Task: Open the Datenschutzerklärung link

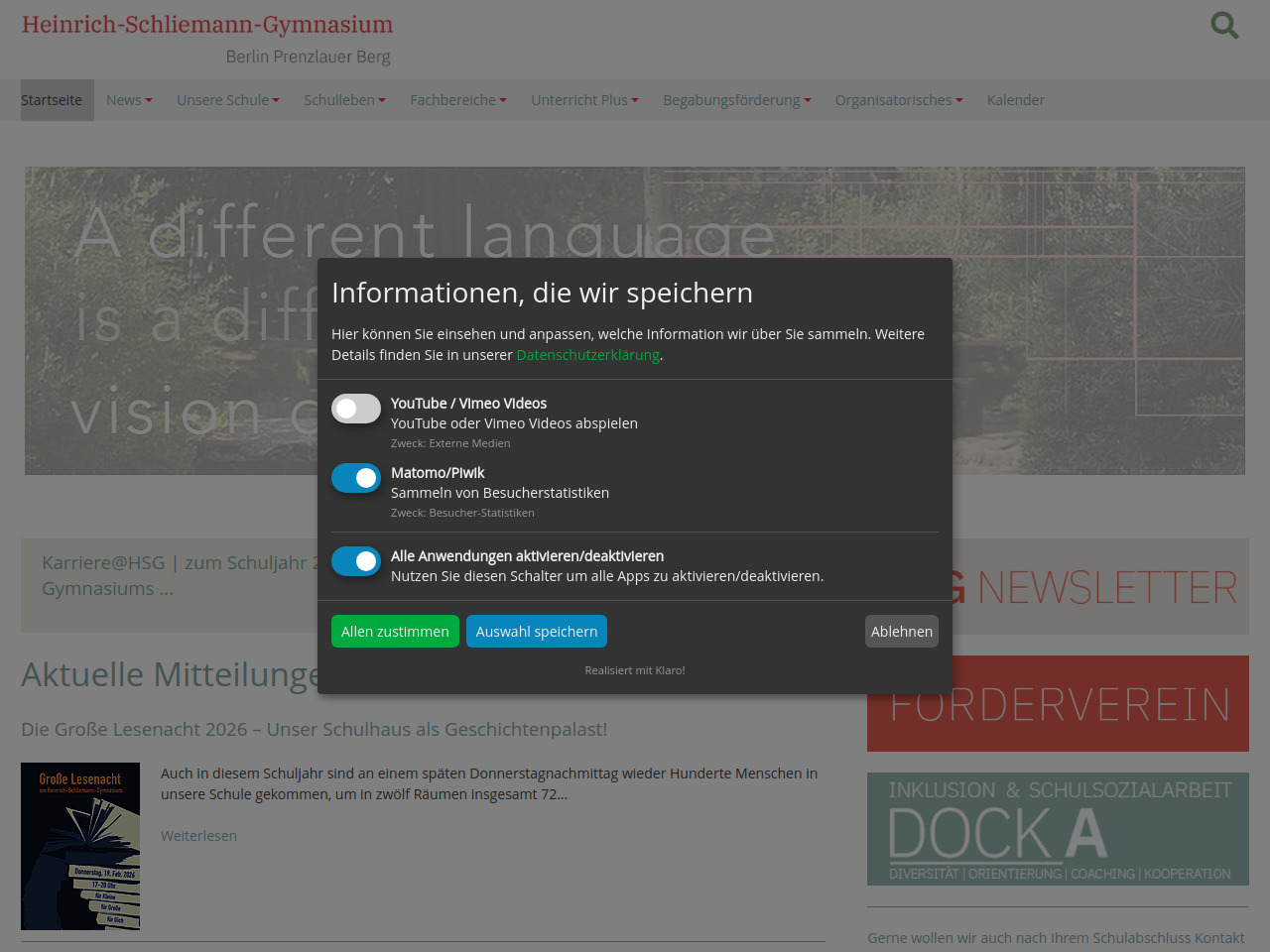Action: pyautogui.click(x=587, y=355)
